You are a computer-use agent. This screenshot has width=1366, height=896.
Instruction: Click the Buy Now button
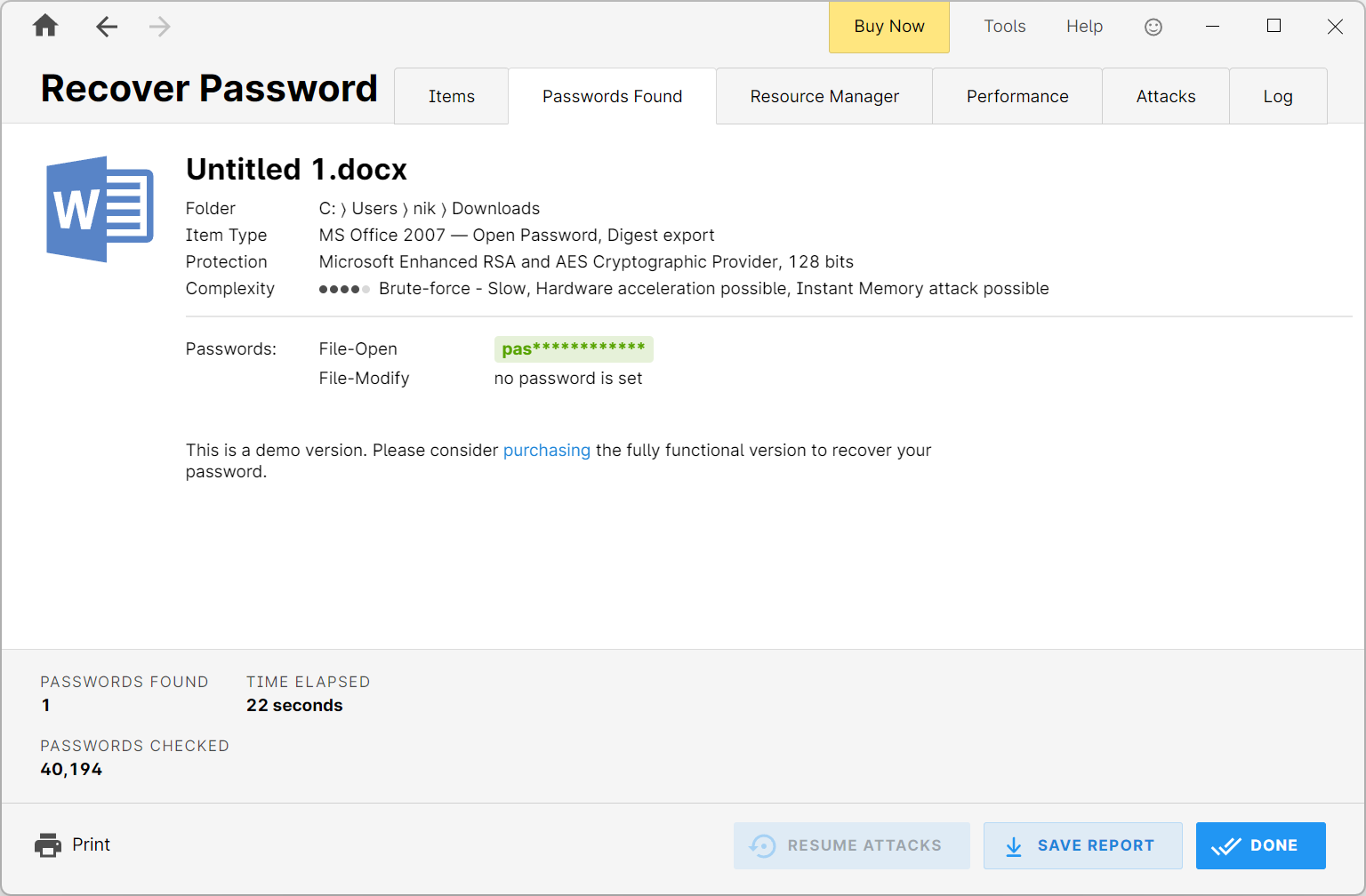889,27
